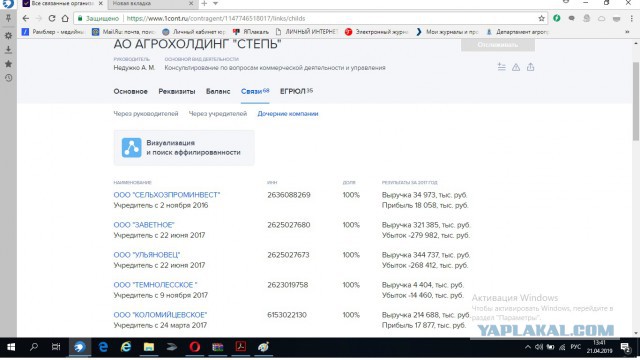The width and height of the screenshot is (640, 360).
Task: Pin the sidebar with the pin icon
Action: (8, 18)
